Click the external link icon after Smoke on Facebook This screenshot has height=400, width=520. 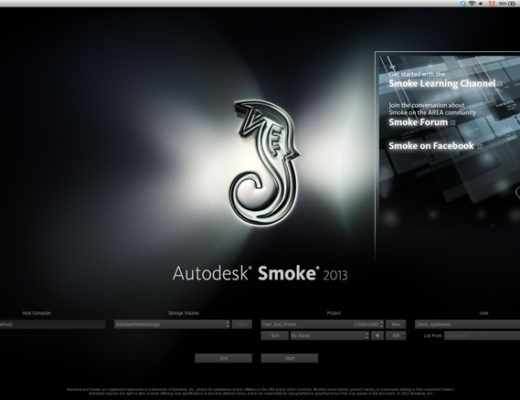click(480, 146)
